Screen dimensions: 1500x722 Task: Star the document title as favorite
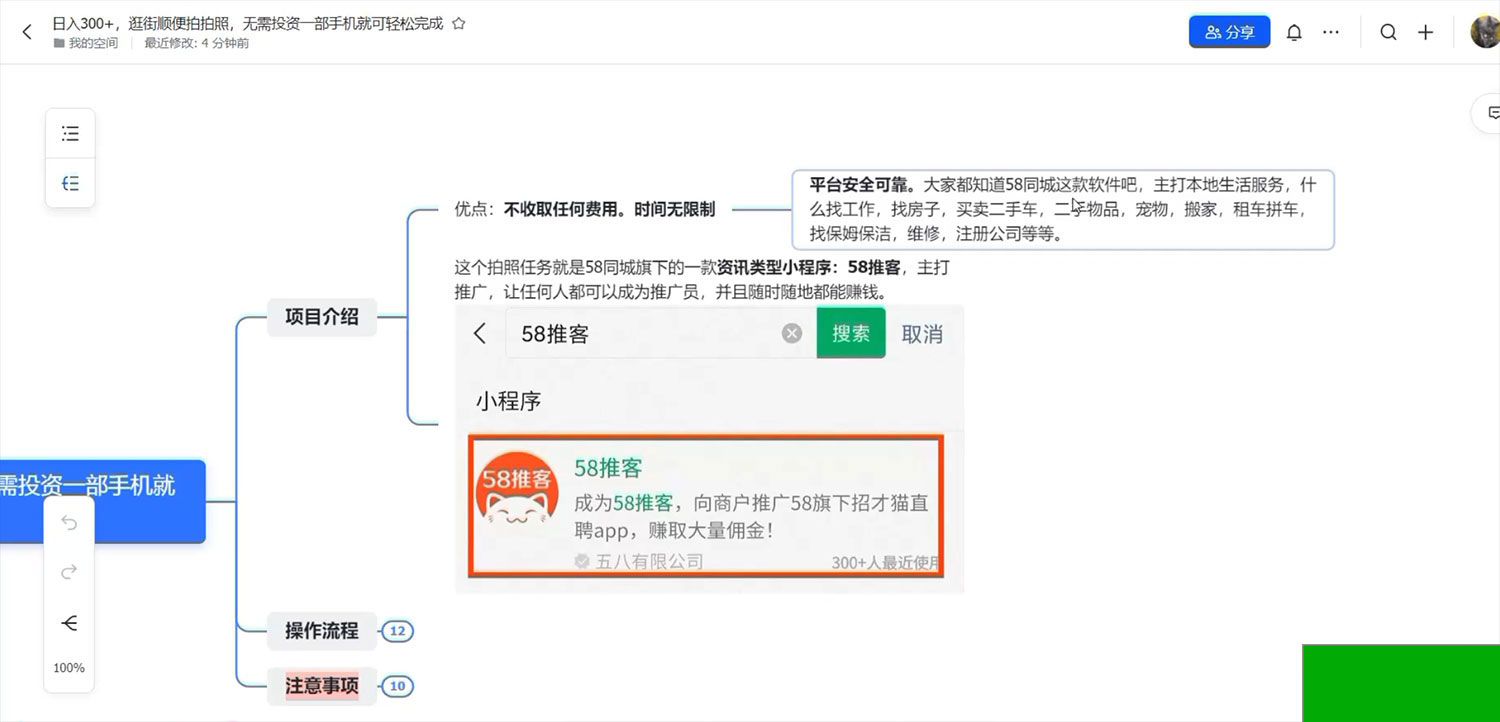pyautogui.click(x=459, y=23)
